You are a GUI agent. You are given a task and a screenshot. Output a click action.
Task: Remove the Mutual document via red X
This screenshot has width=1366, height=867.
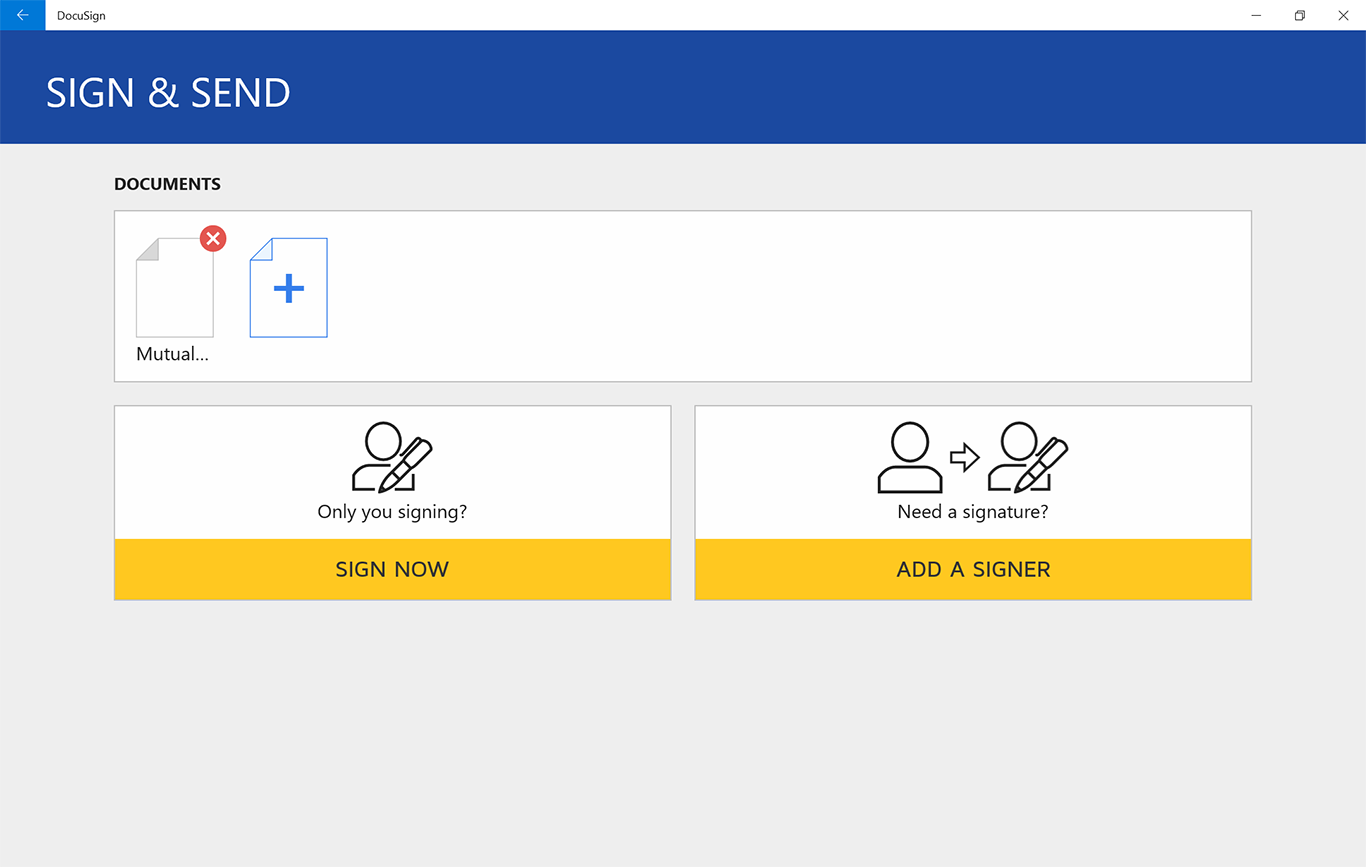coord(213,239)
